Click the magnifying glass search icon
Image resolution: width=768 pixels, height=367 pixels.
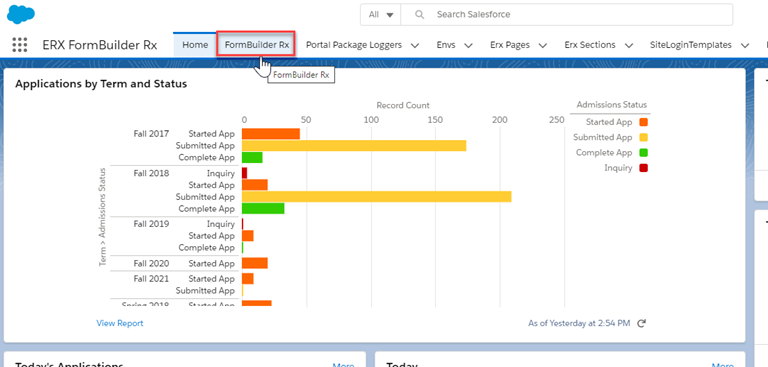click(419, 15)
